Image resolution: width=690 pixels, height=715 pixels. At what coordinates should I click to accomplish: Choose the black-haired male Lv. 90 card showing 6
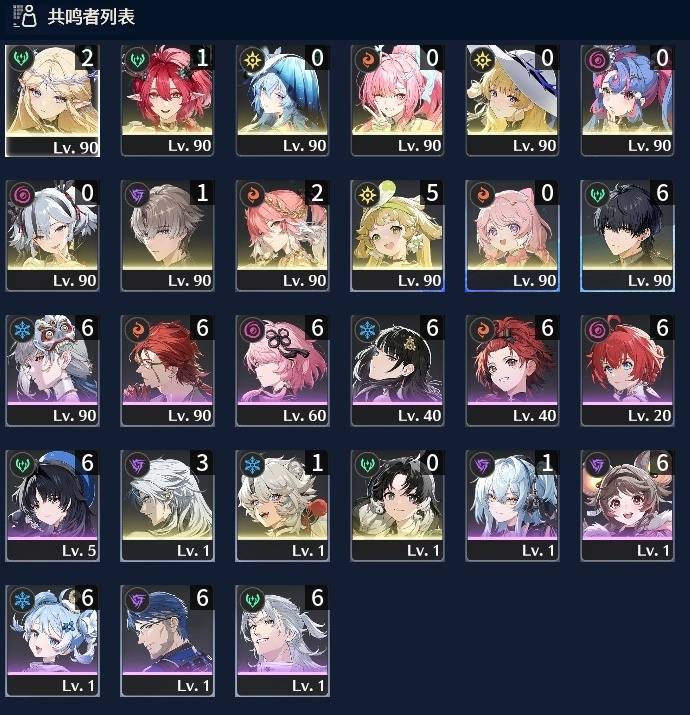coord(627,235)
